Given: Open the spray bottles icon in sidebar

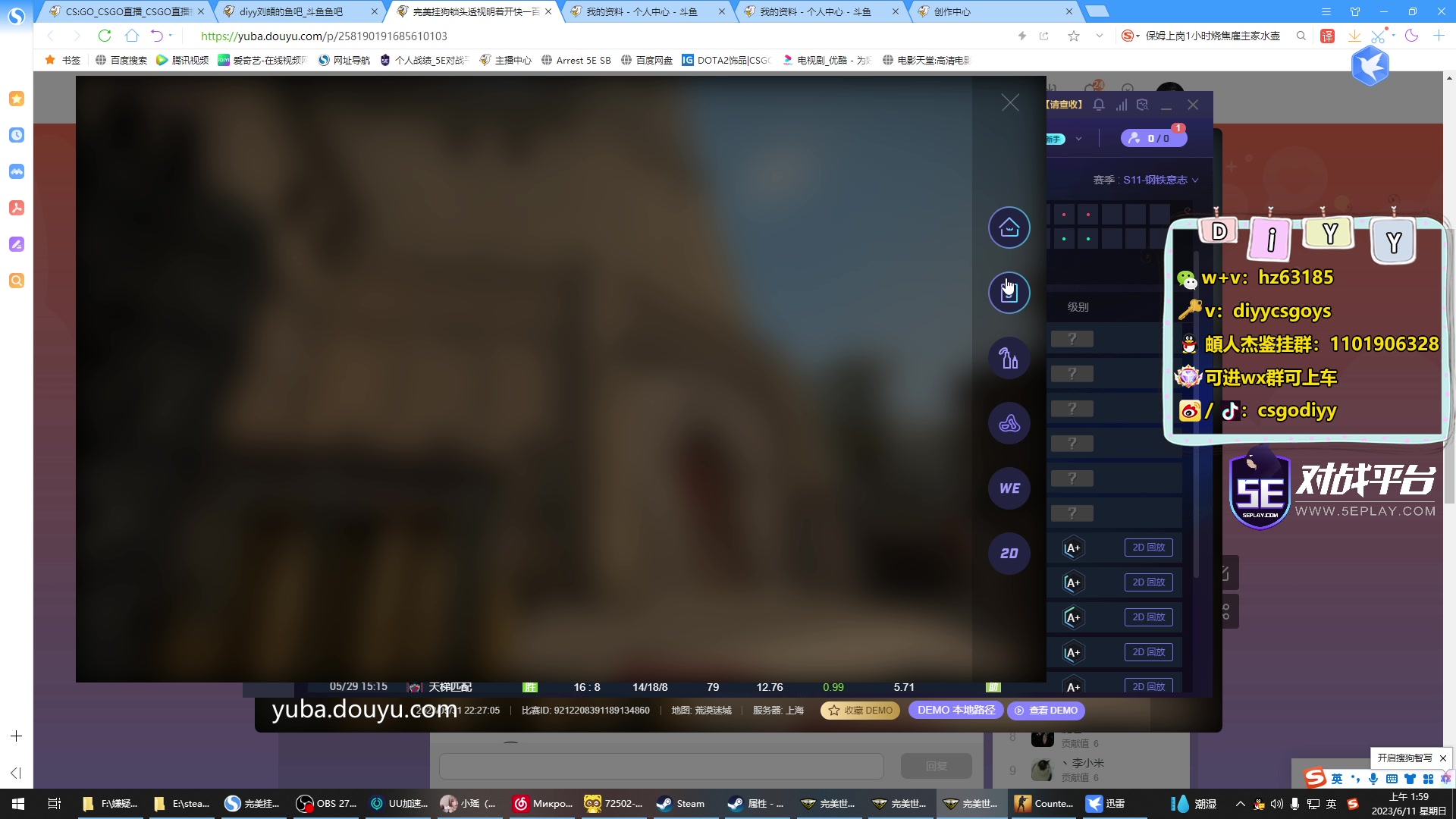Looking at the screenshot, I should point(1009,358).
